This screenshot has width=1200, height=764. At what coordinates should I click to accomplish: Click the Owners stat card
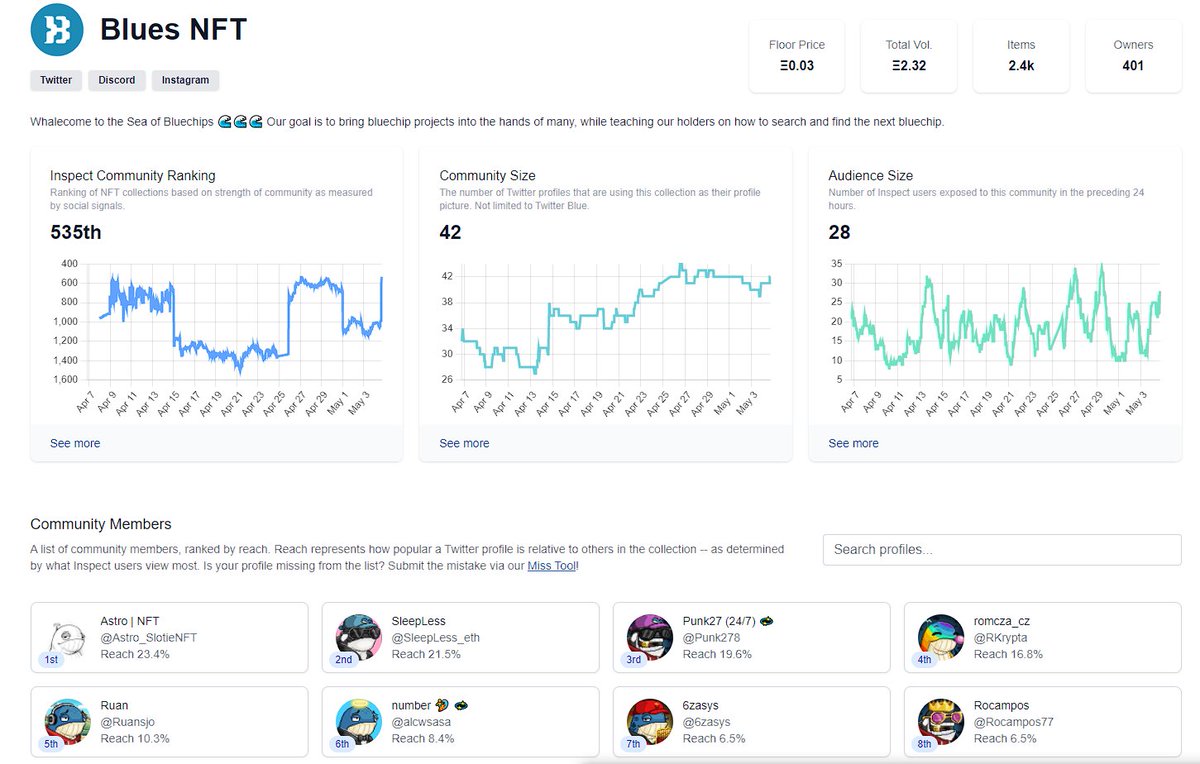1133,56
